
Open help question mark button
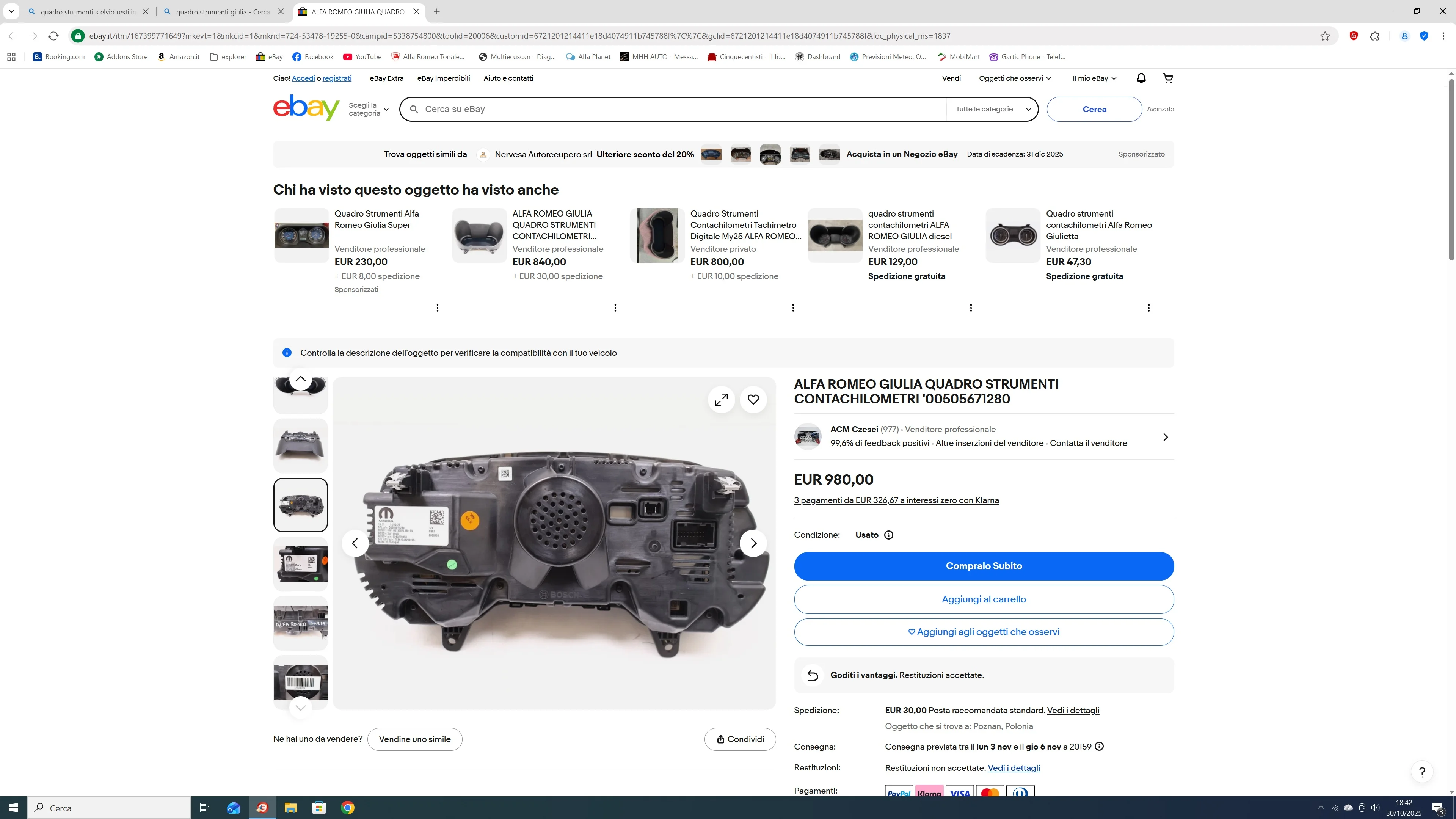click(1421, 772)
